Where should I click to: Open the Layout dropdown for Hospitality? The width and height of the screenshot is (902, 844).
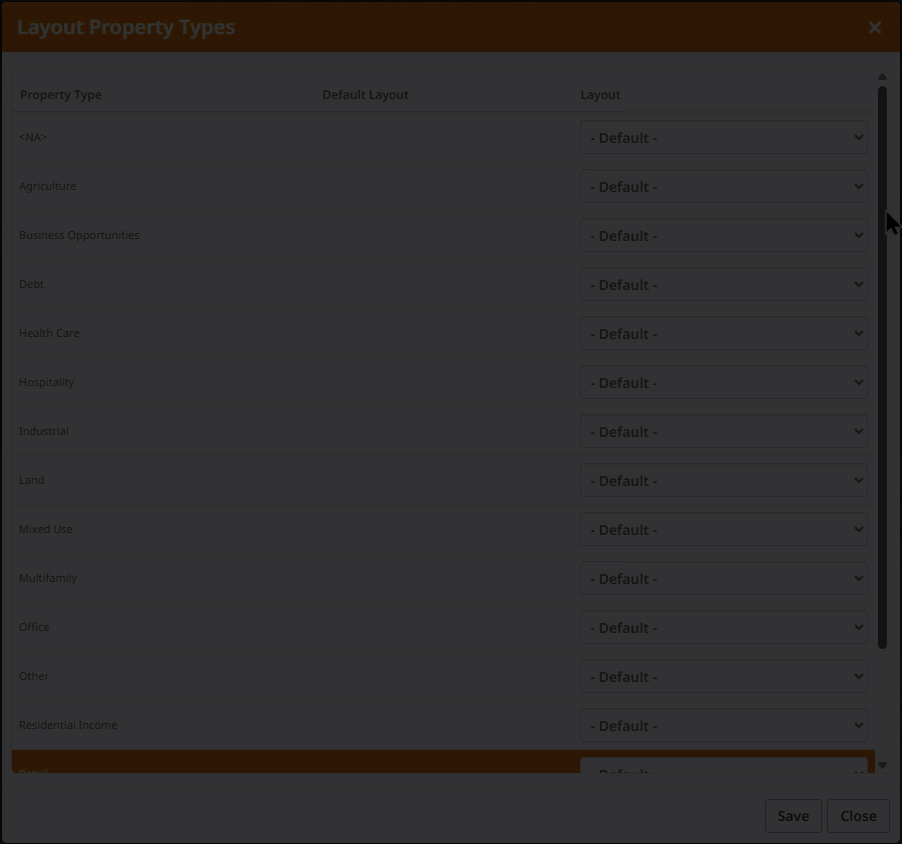[x=724, y=383]
